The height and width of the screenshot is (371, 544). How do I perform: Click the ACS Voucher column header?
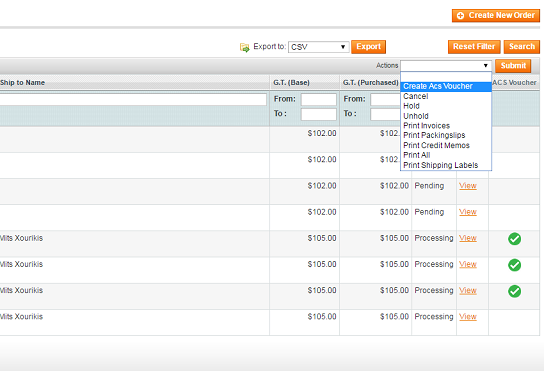514,83
